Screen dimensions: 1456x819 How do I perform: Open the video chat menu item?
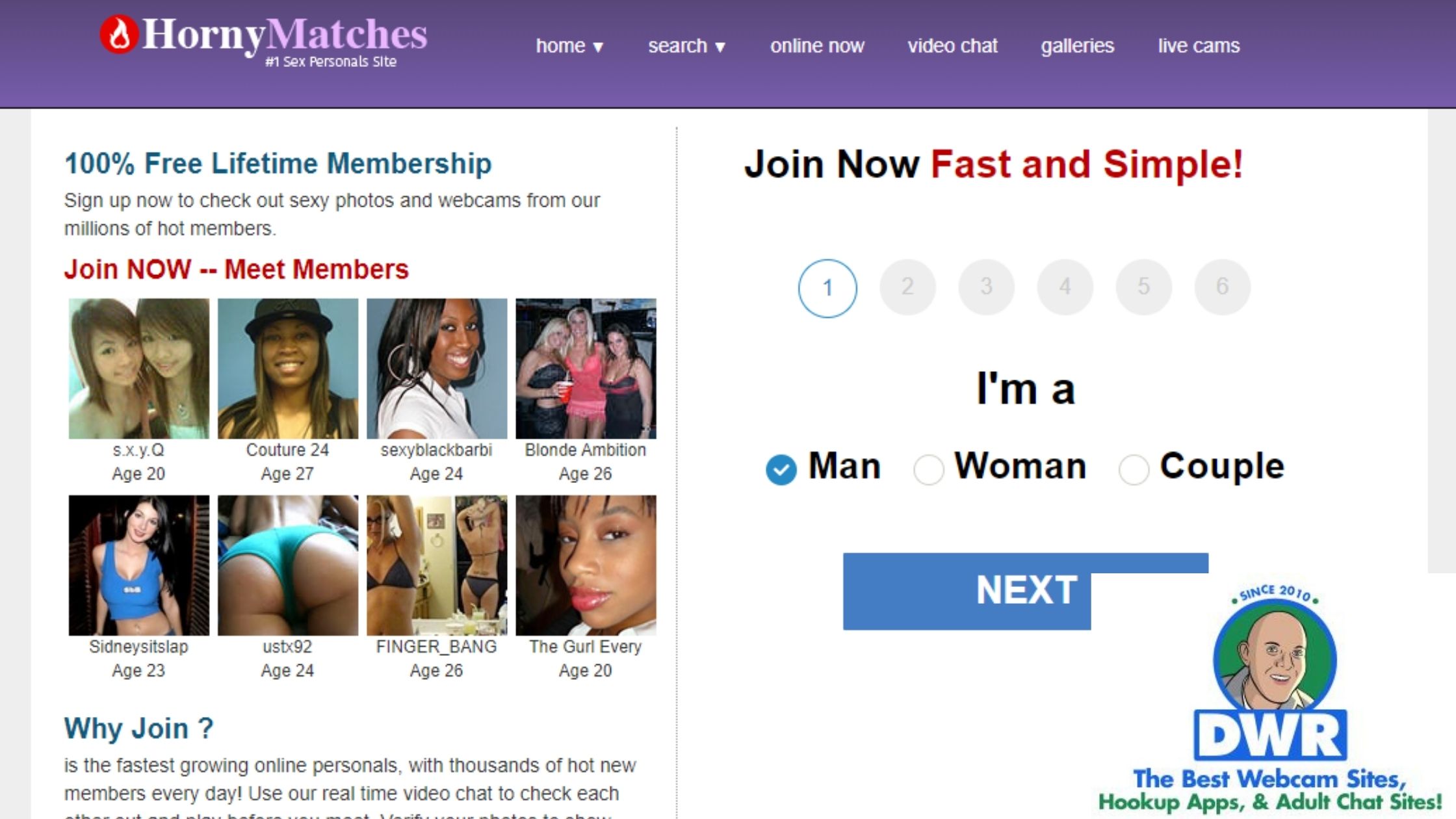pyautogui.click(x=952, y=46)
